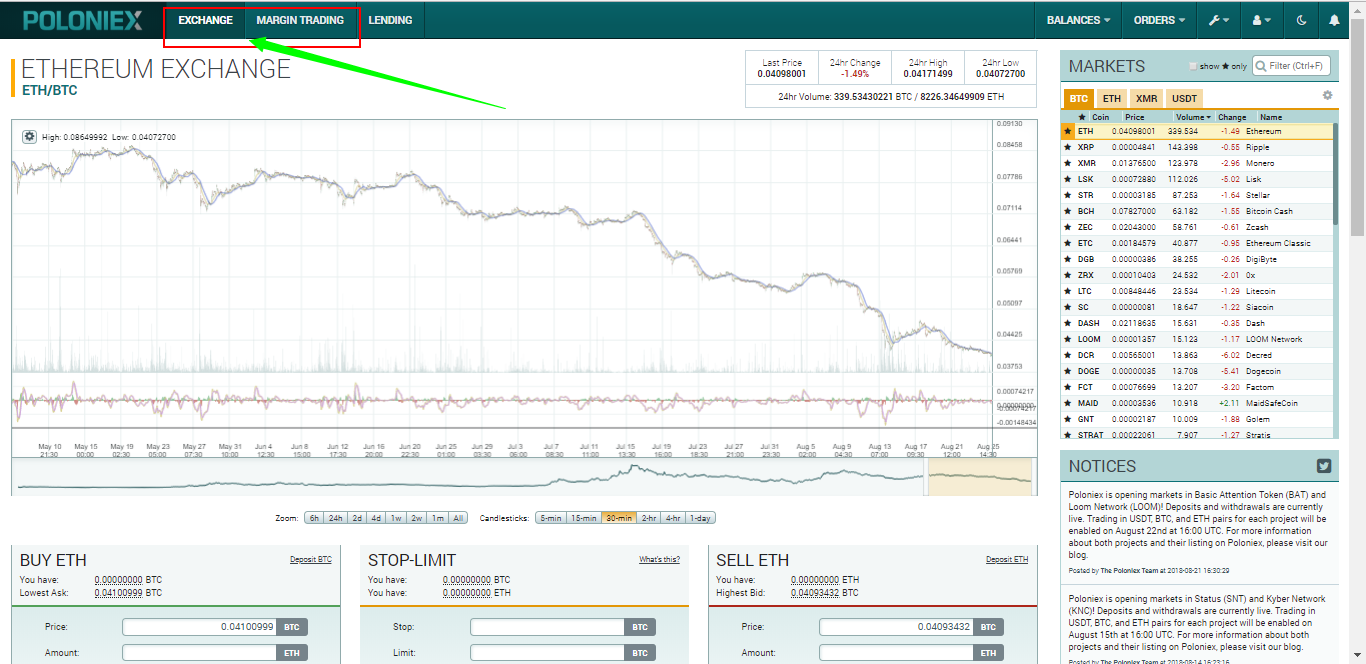Toggle favorite star for XRP market
Viewport: 1366px width, 664px height.
coord(1068,147)
